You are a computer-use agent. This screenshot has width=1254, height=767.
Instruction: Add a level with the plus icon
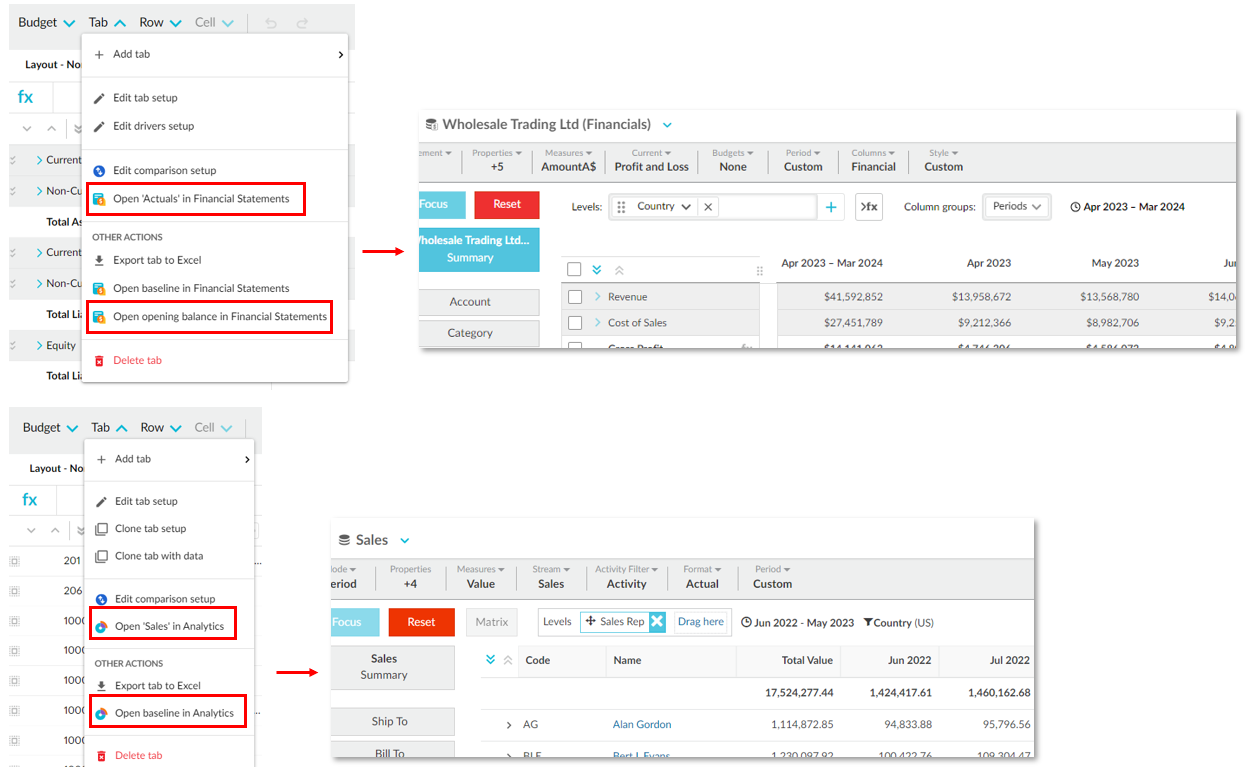pos(831,207)
